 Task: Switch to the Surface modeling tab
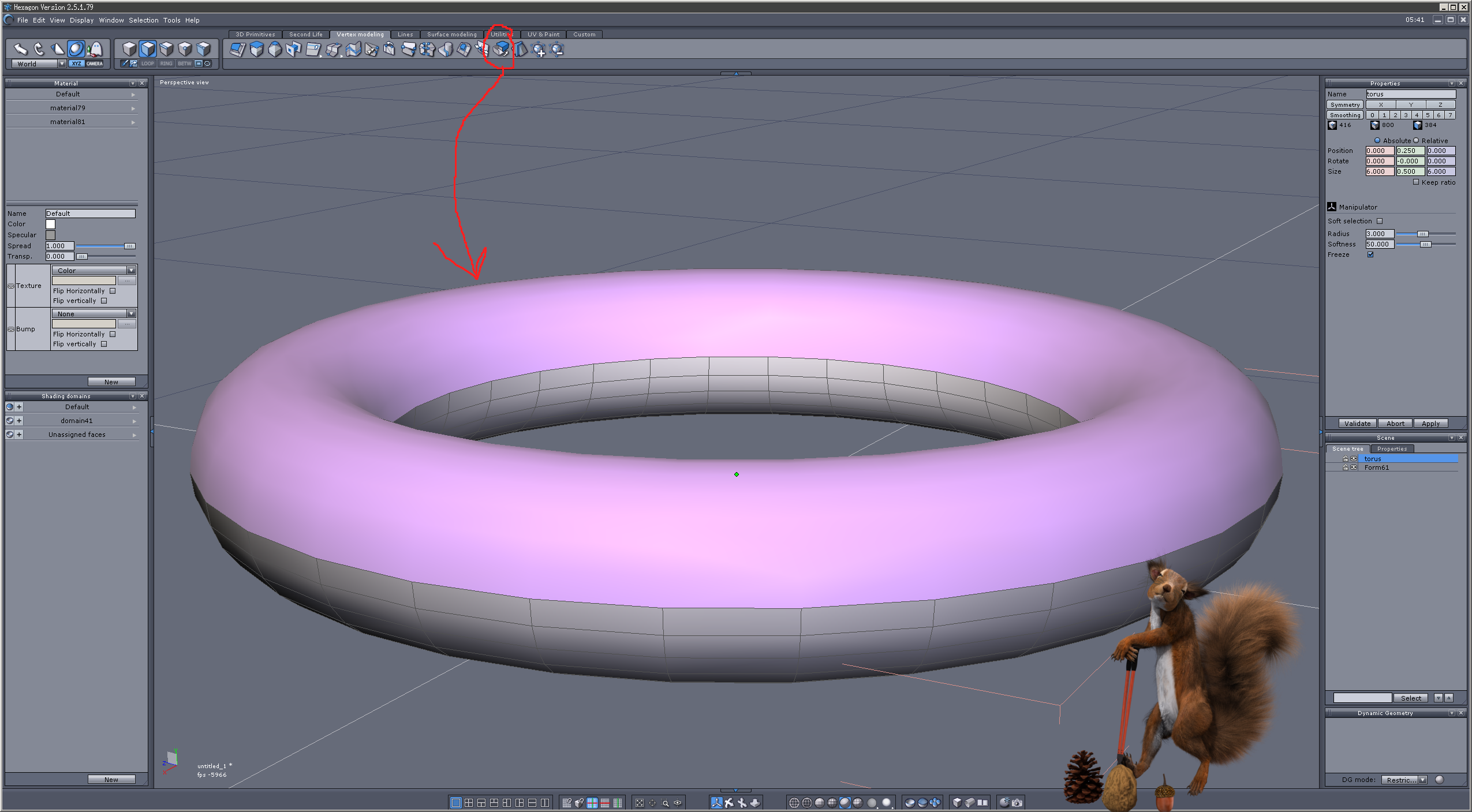(451, 34)
